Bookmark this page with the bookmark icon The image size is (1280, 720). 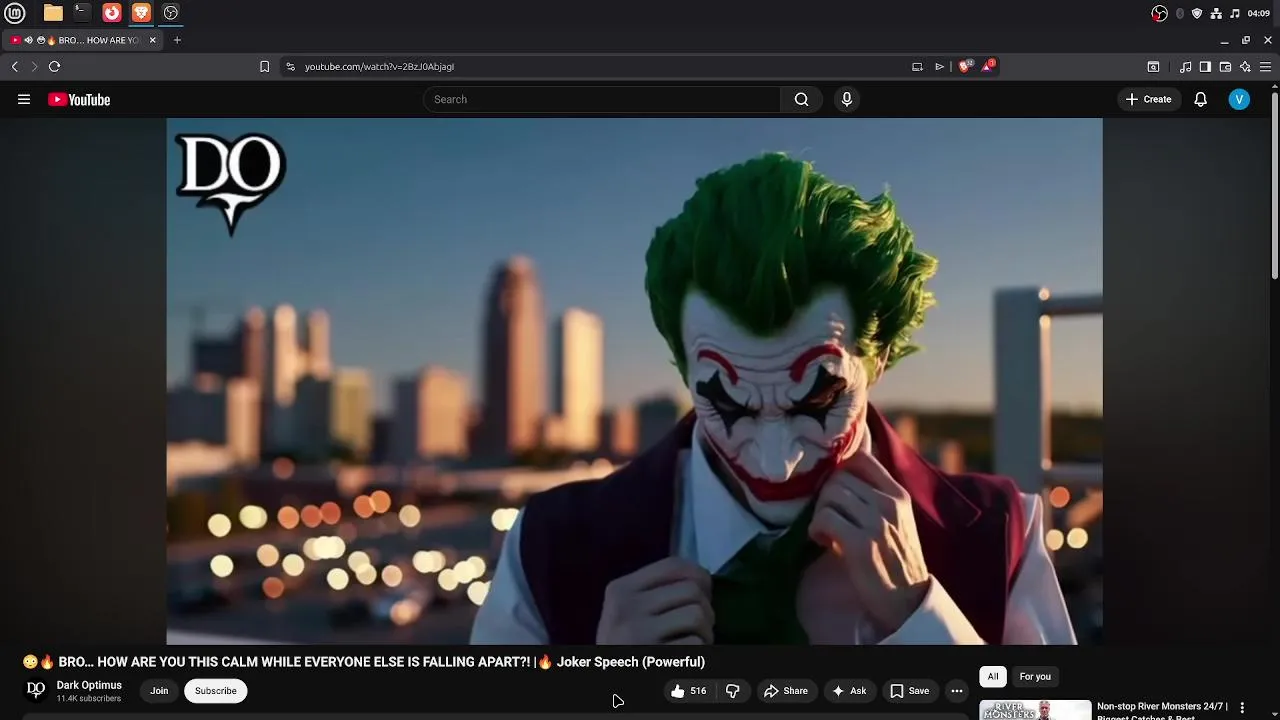pos(264,66)
